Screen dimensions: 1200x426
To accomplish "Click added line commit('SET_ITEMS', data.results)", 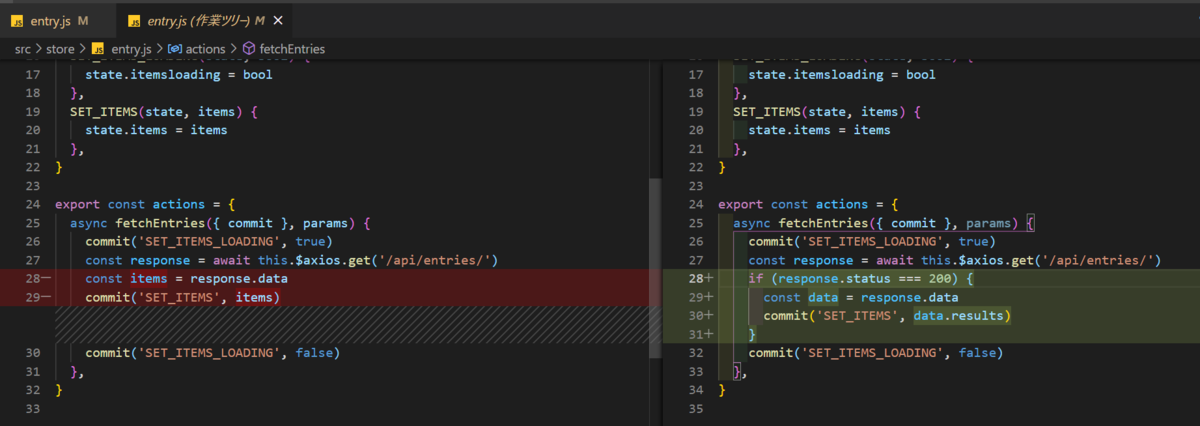I will [x=888, y=316].
